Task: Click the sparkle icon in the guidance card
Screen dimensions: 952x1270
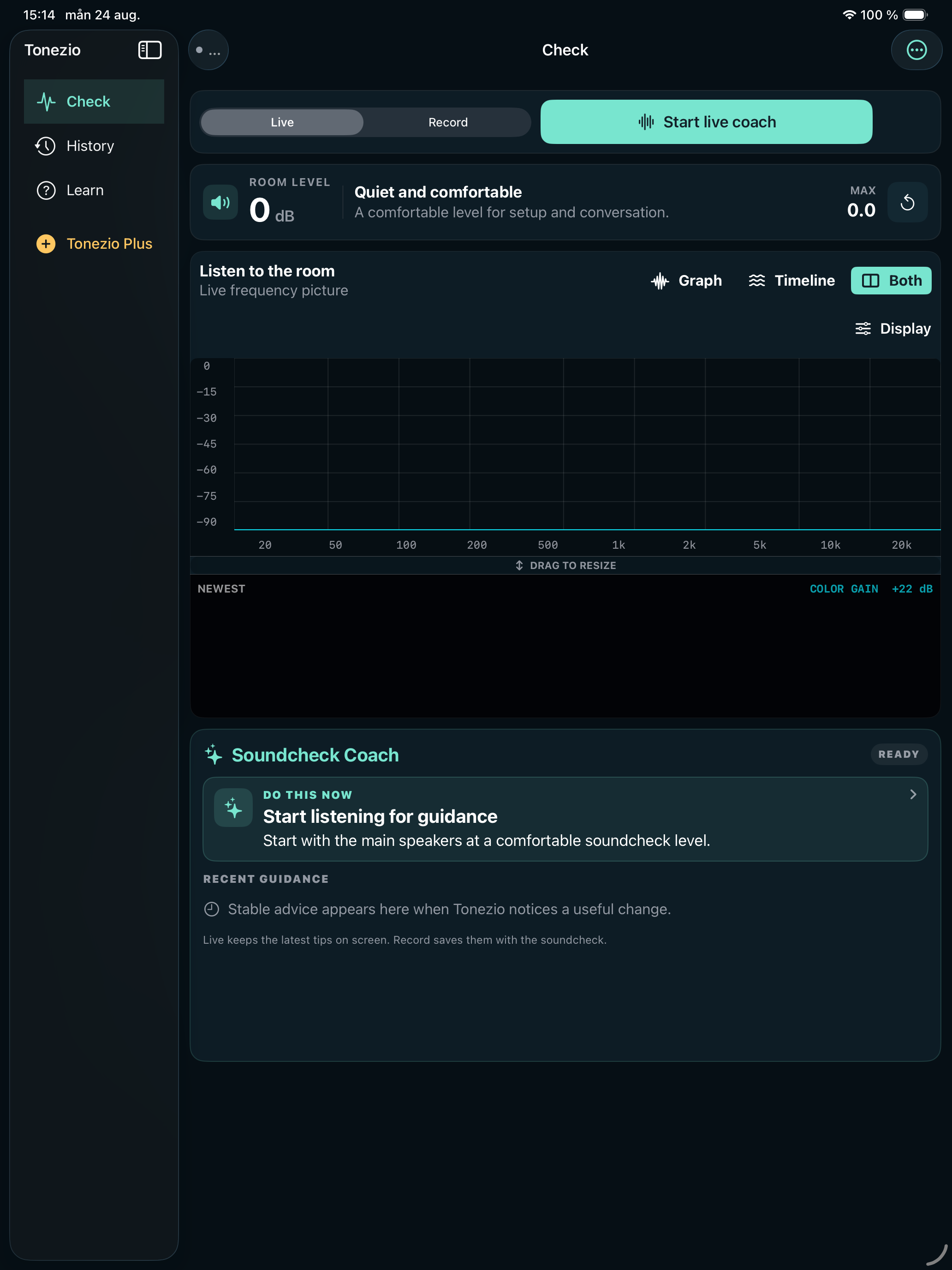Action: pos(233,808)
